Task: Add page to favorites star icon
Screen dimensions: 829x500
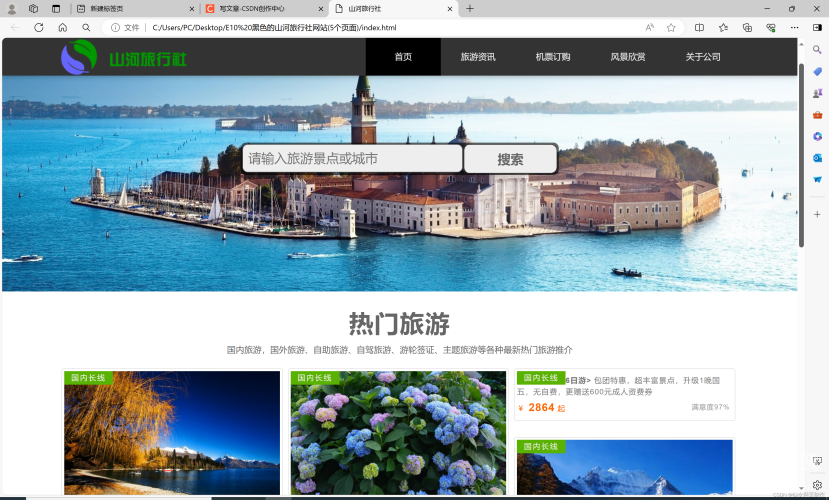Action: (671, 27)
